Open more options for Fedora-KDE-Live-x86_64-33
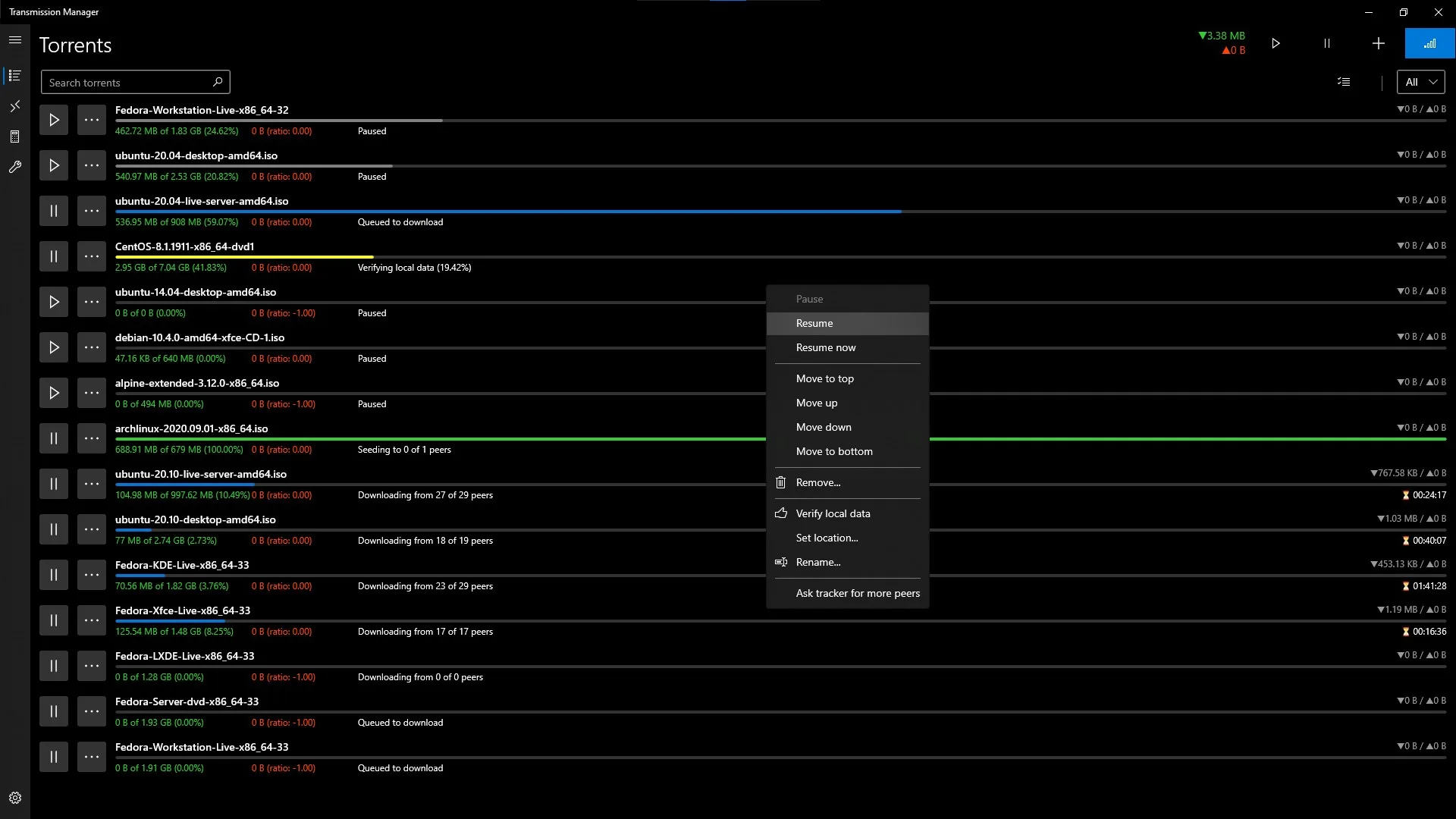The image size is (1456, 819). pos(92,575)
